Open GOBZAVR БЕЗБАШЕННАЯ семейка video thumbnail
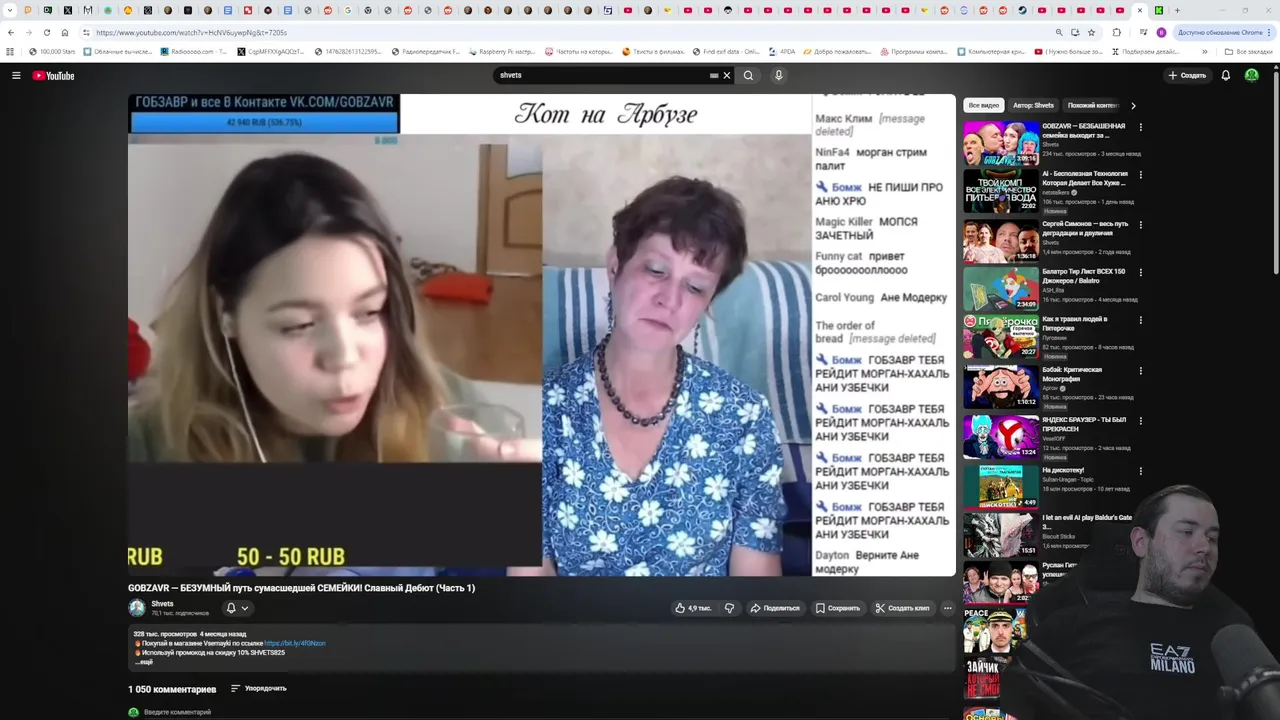The height and width of the screenshot is (720, 1280). [x=1001, y=143]
